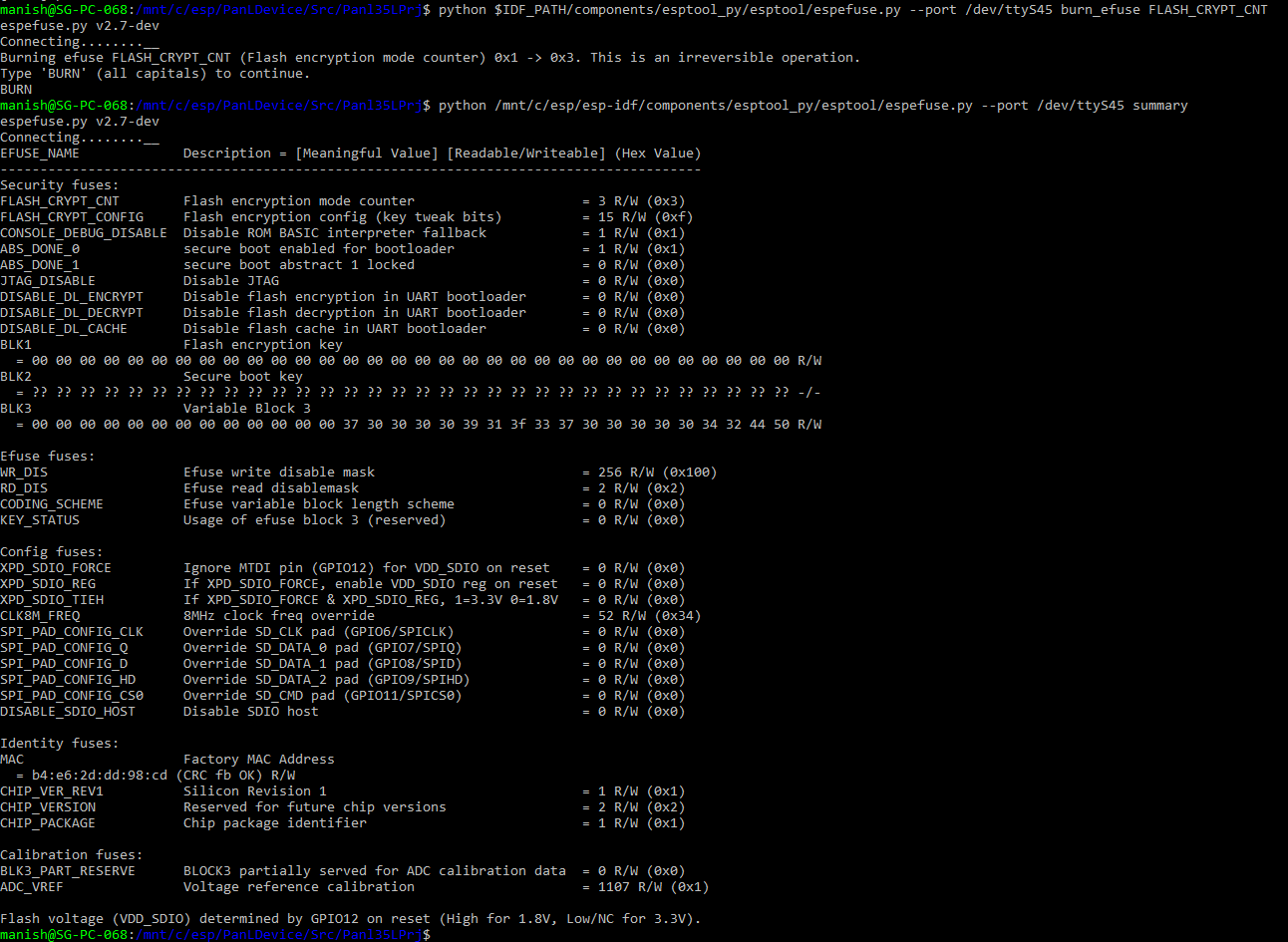This screenshot has width=1288, height=942.
Task: Click the JTAG_DISABLE fuse entry
Action: tap(48, 280)
